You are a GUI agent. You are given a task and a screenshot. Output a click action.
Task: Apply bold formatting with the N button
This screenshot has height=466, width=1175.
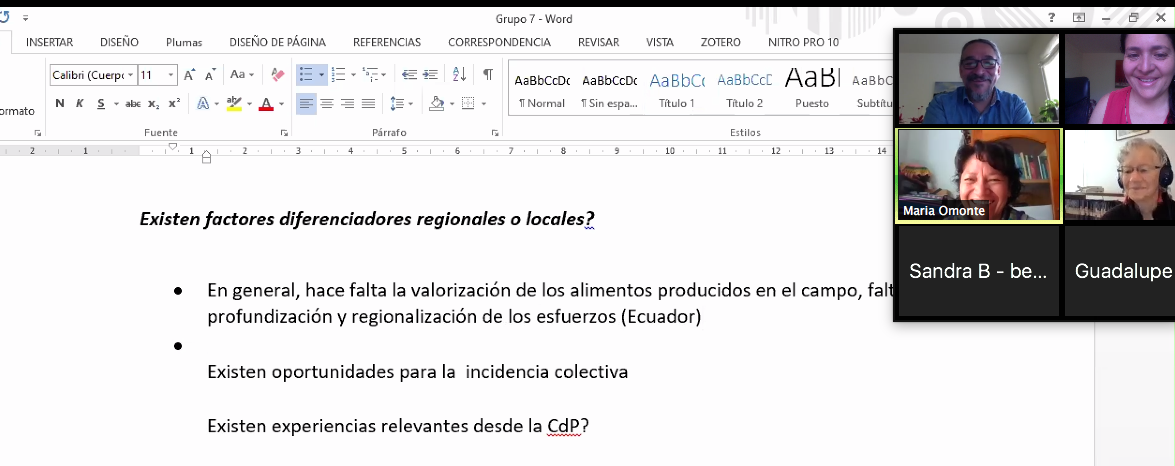tap(60, 103)
